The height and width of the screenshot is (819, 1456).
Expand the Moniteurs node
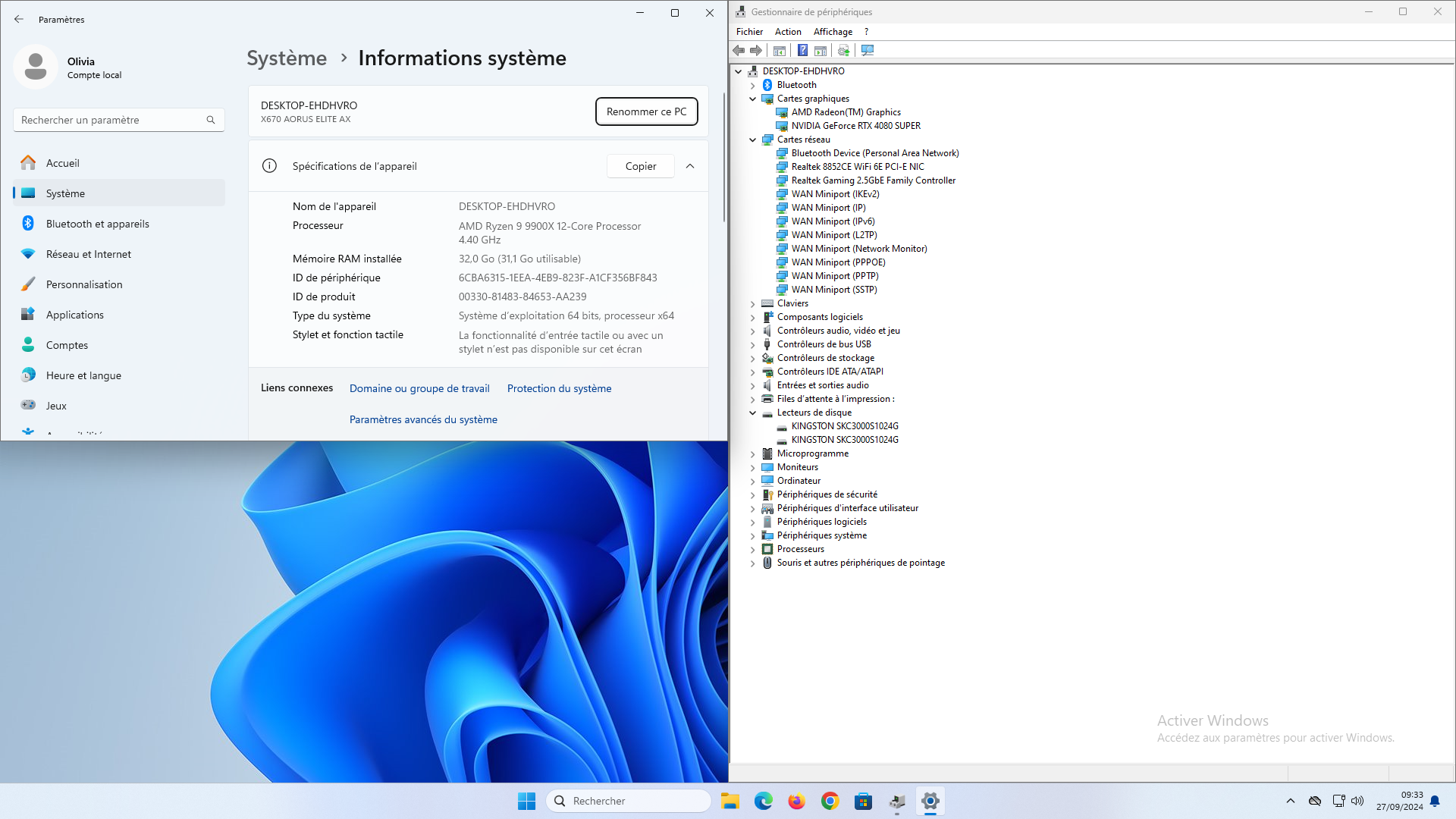pos(753,468)
